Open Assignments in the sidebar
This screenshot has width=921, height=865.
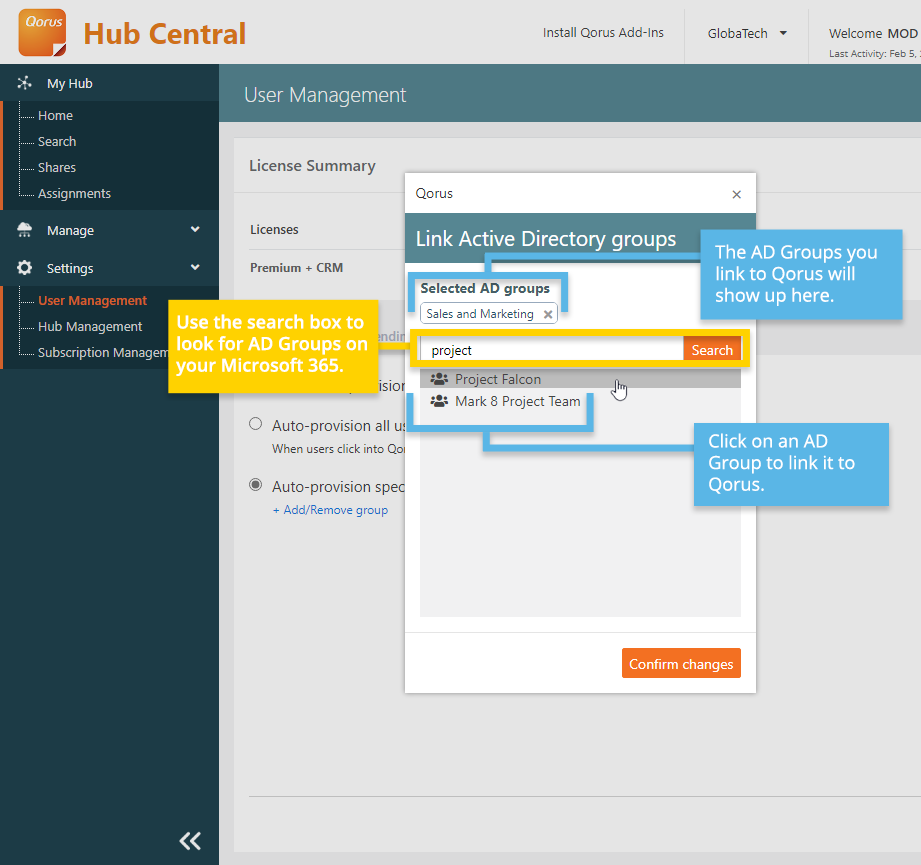[x=74, y=193]
